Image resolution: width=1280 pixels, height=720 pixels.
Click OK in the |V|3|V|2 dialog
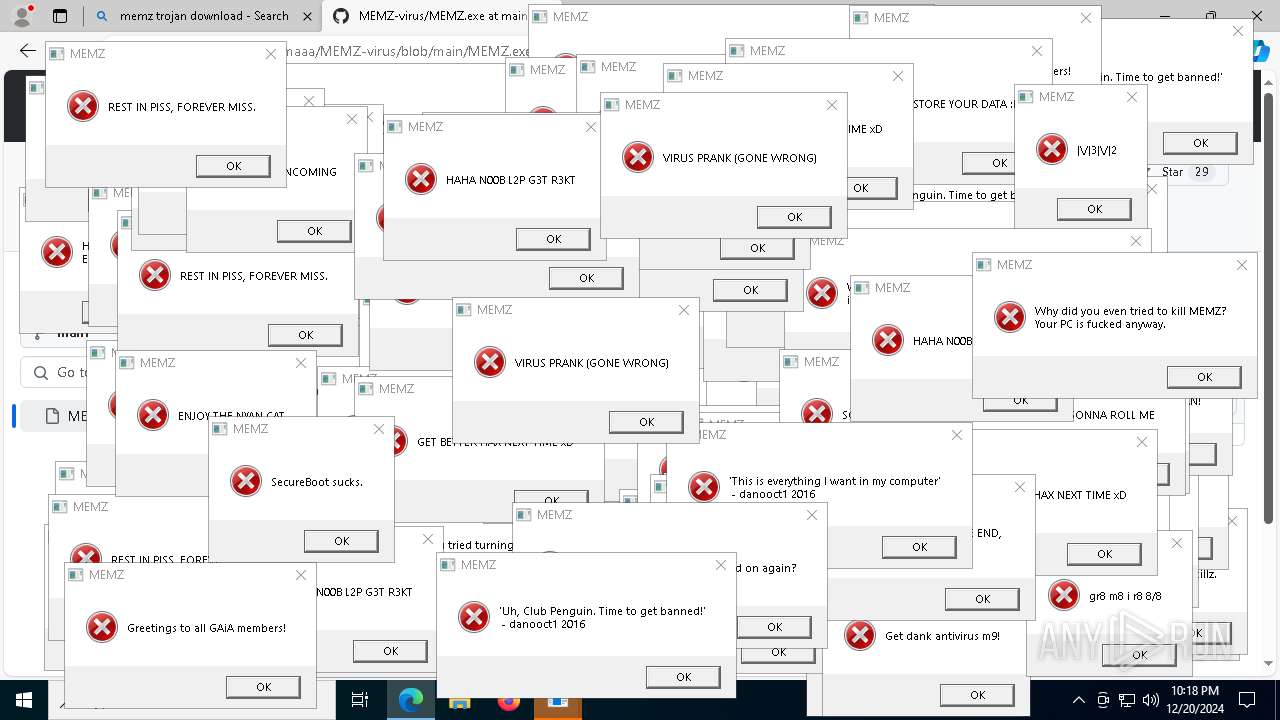point(1094,209)
